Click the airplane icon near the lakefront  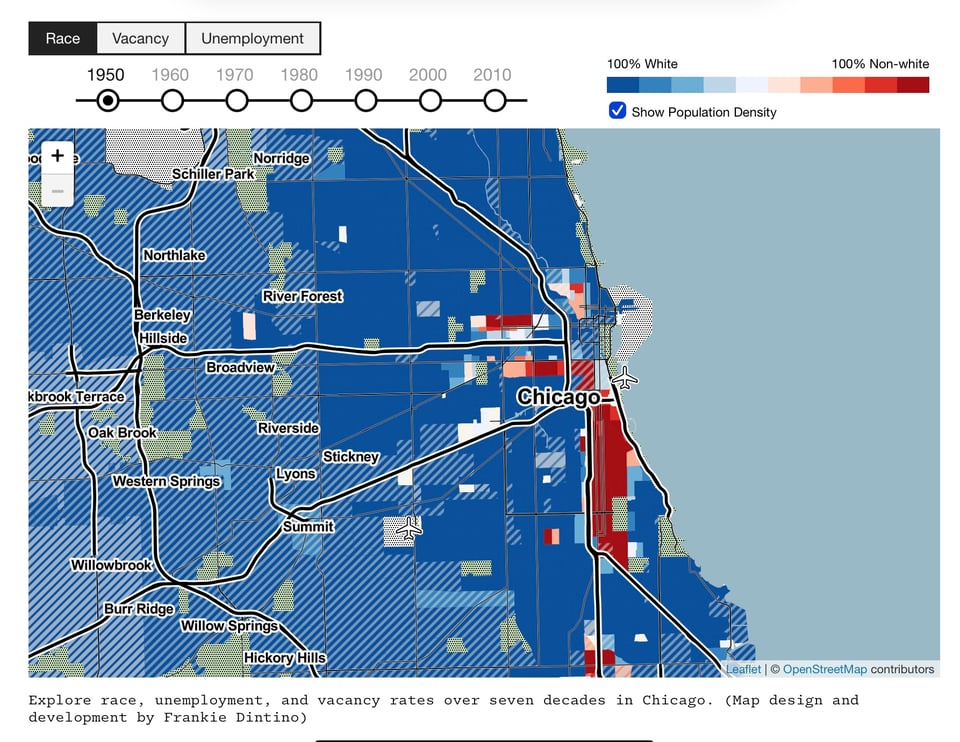625,378
